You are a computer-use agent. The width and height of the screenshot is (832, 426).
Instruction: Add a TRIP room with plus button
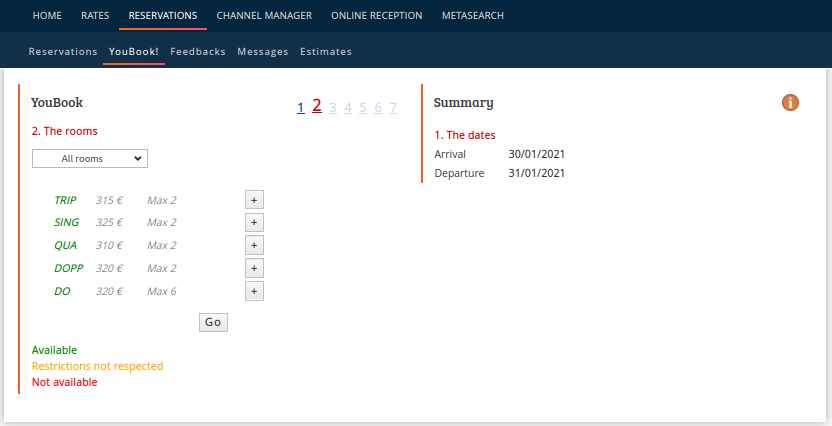(x=254, y=200)
